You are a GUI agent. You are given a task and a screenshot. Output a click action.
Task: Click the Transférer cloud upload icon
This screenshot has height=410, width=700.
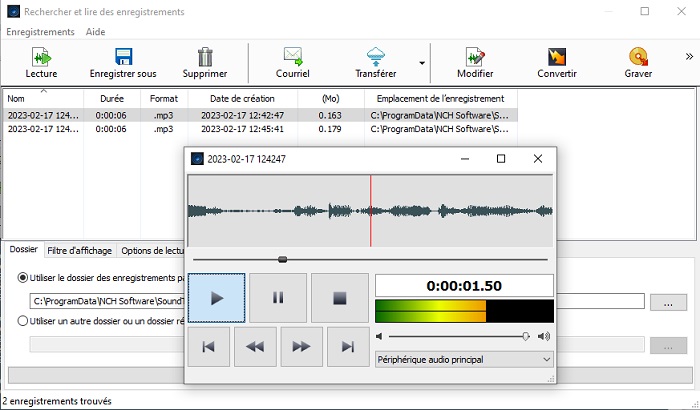[375, 57]
